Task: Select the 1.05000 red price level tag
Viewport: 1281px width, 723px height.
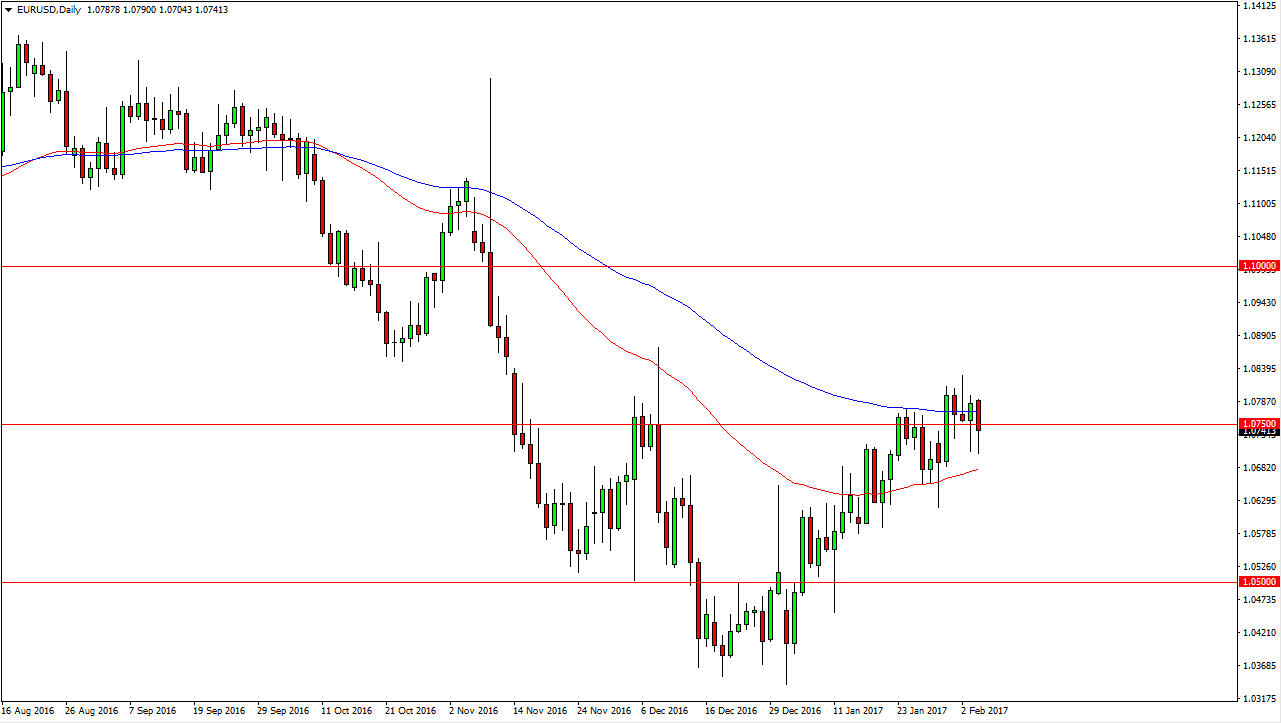Action: [x=1258, y=581]
